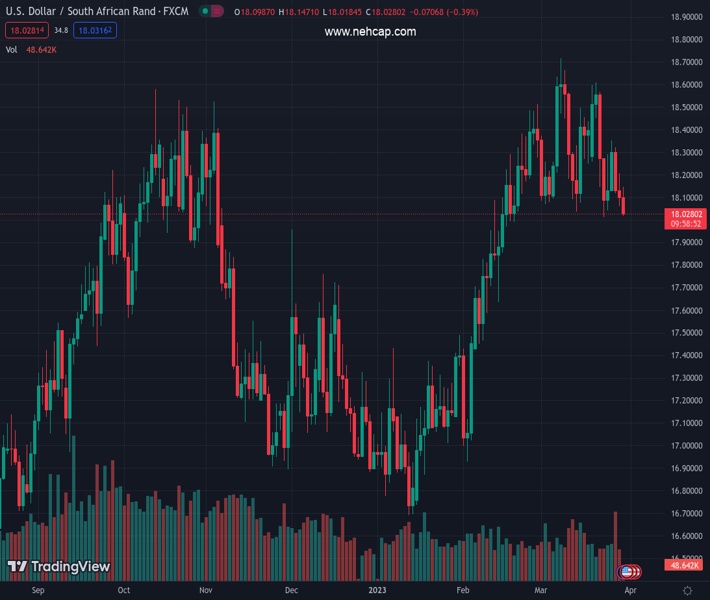Click the Oct label on time axis

pyautogui.click(x=124, y=590)
